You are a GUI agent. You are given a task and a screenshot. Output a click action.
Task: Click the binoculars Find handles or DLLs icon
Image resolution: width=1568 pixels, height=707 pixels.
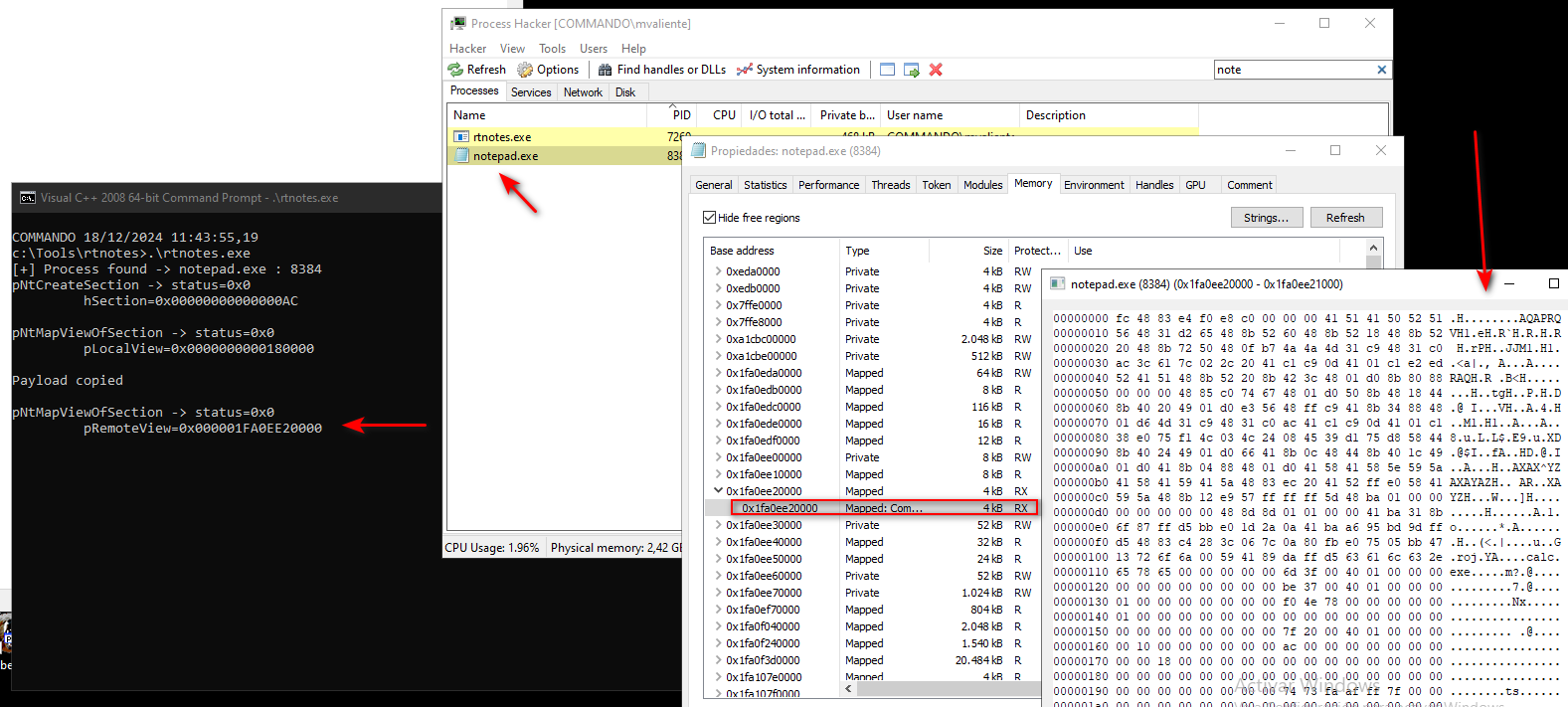tap(605, 70)
